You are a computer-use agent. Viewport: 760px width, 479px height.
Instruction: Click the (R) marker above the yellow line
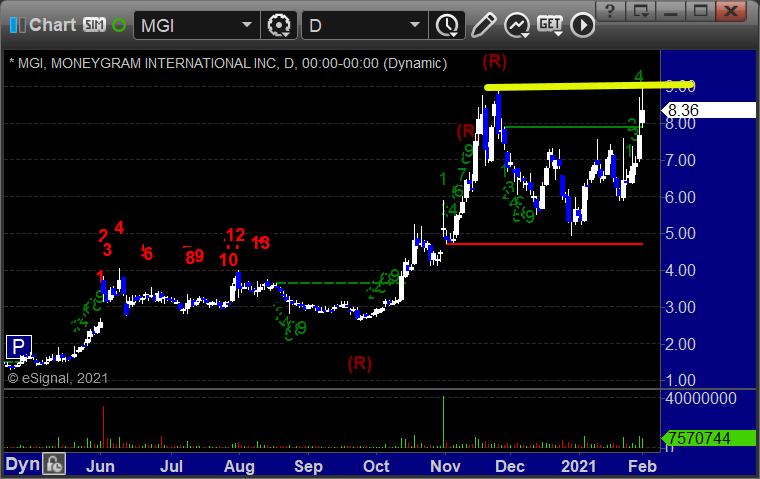coord(494,62)
